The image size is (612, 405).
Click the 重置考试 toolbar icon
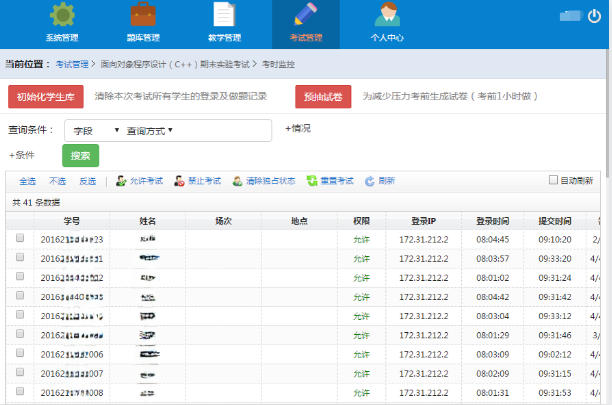click(312, 181)
